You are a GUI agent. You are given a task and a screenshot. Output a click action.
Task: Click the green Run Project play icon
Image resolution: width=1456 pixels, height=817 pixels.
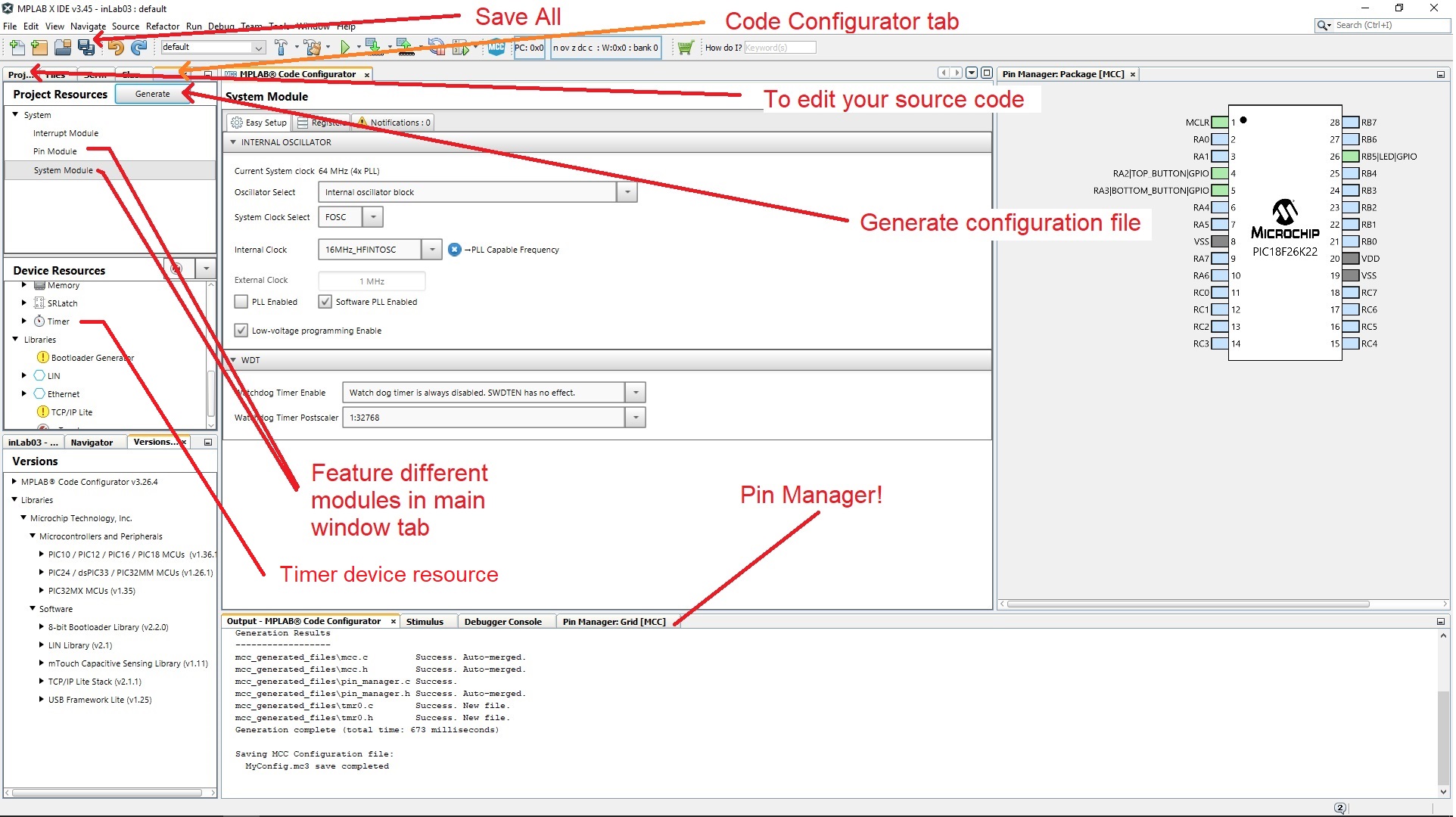345,48
